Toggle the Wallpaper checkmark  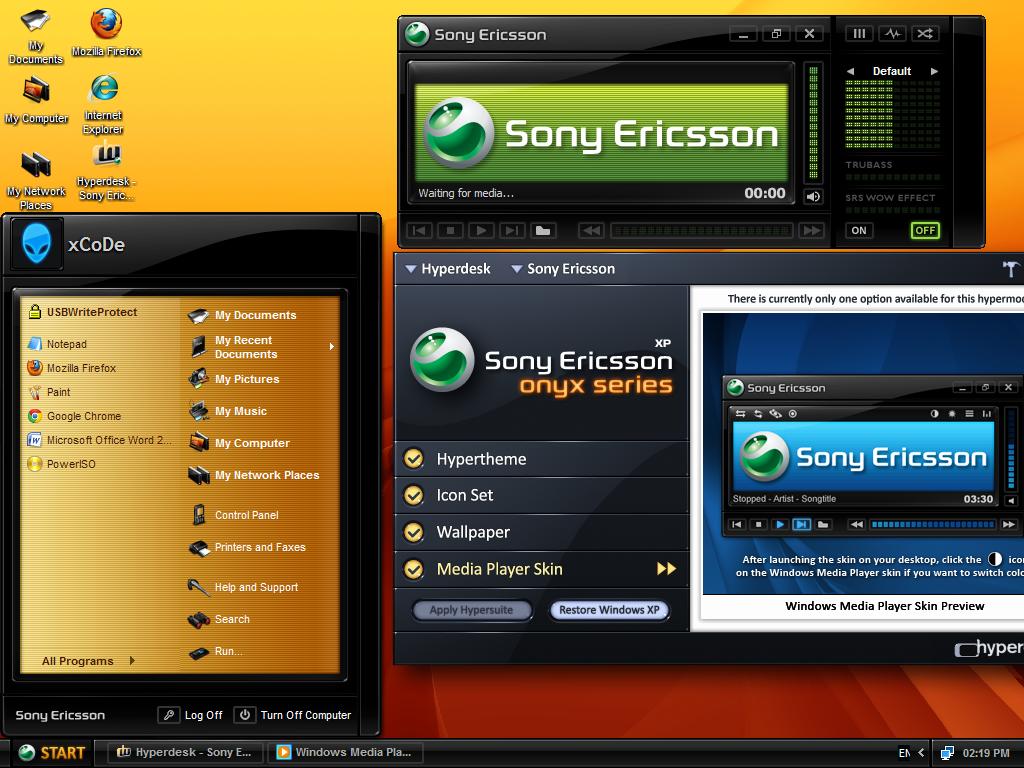tap(413, 532)
